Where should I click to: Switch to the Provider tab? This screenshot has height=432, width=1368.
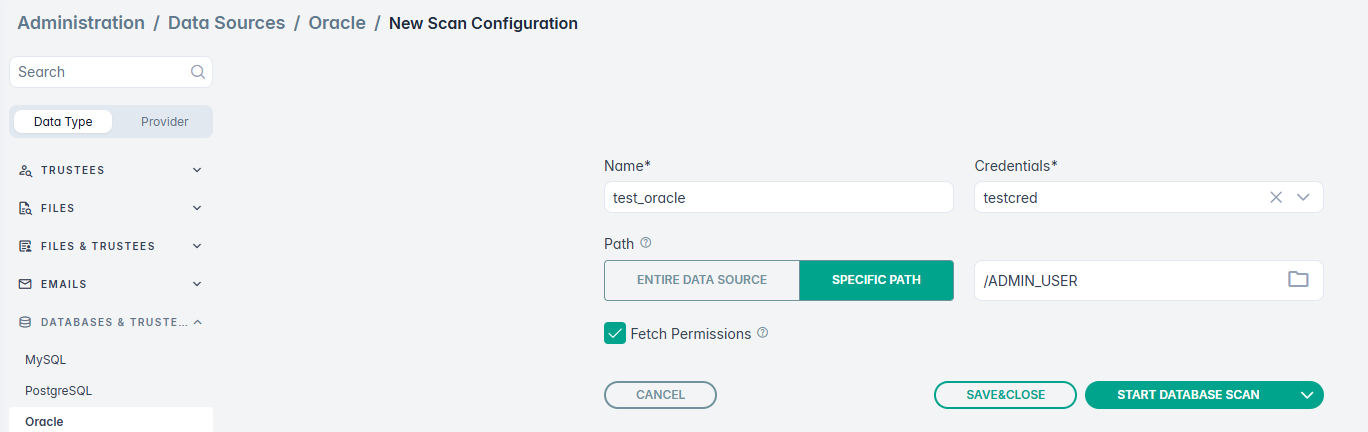[x=164, y=122]
